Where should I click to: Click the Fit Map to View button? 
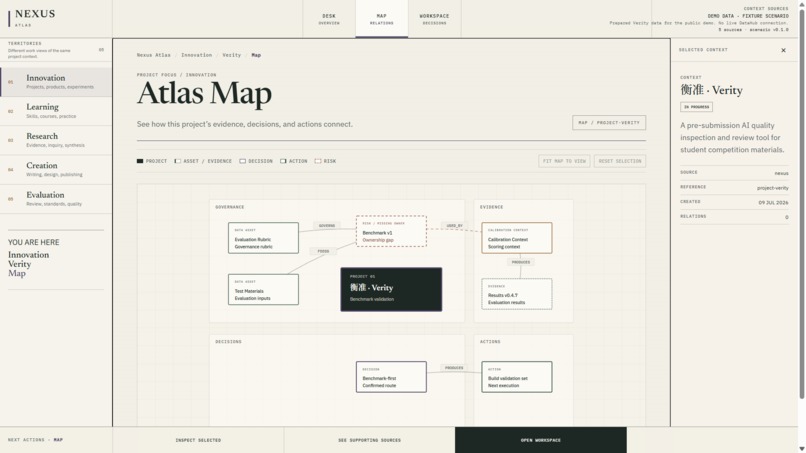(564, 161)
